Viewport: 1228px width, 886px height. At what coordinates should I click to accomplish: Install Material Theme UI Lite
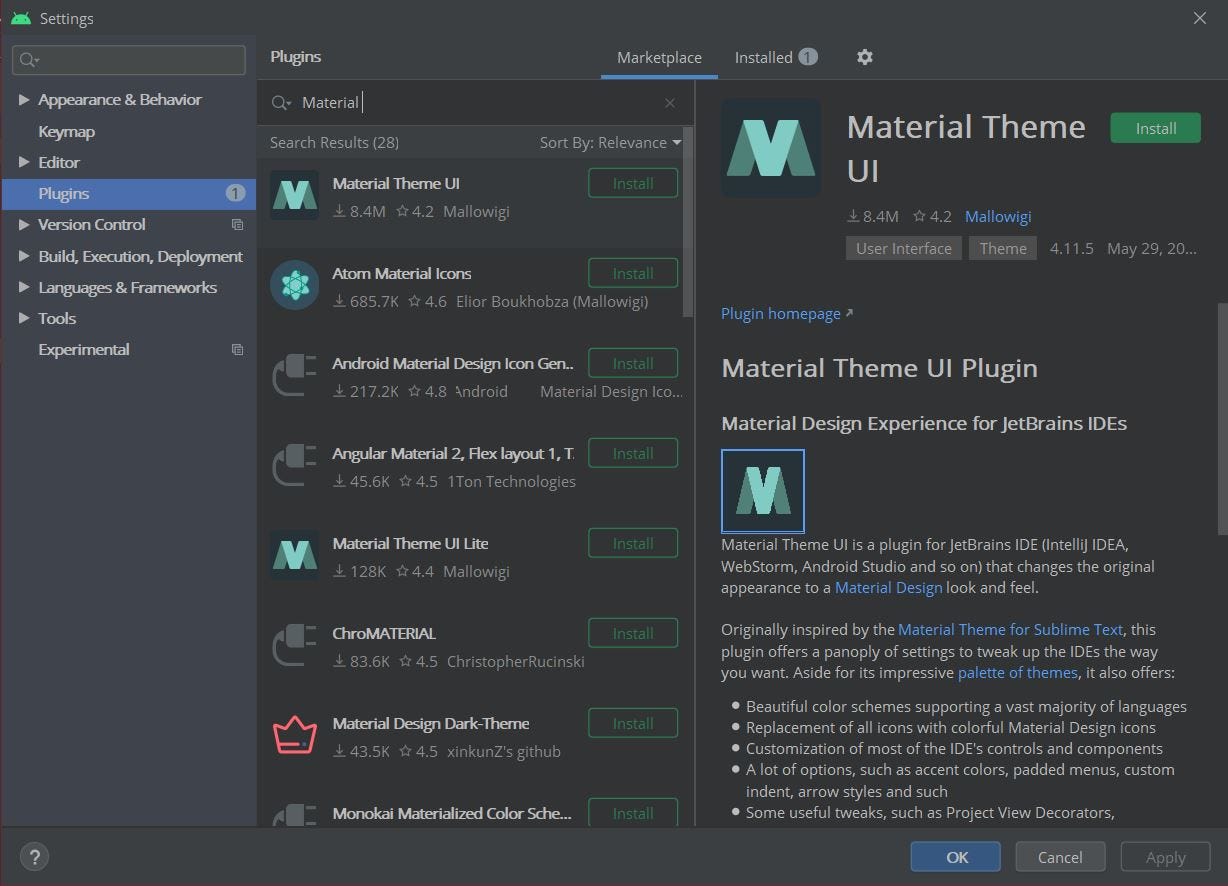(x=633, y=543)
